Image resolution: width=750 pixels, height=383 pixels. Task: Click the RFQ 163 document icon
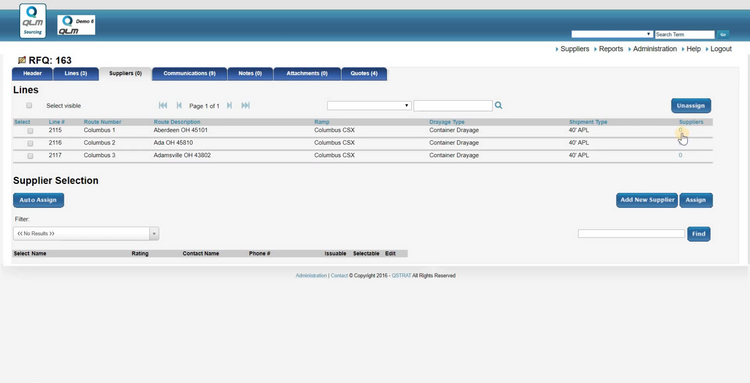(22, 60)
